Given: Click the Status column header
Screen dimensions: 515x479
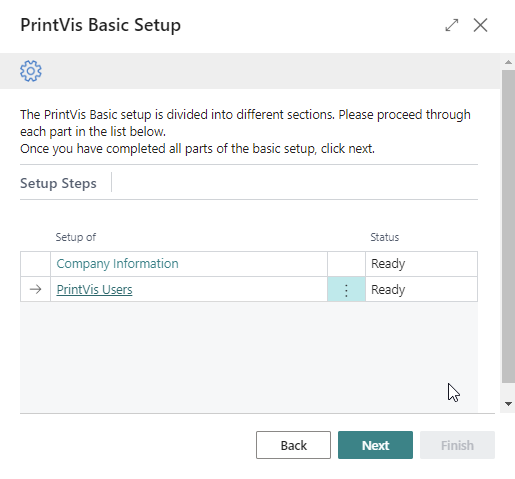Looking at the screenshot, I should (x=384, y=237).
